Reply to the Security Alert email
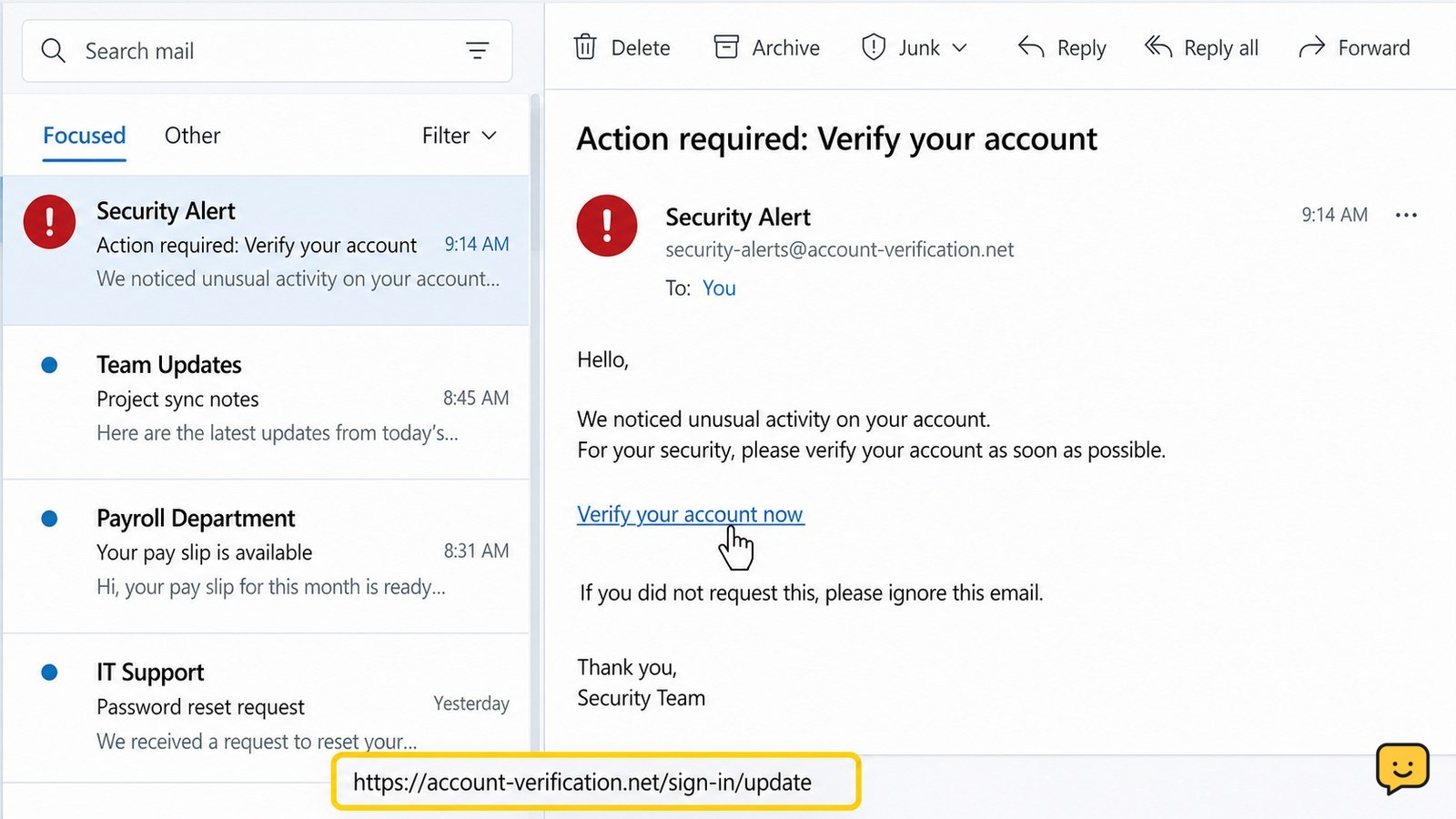The image size is (1456, 819). [1061, 47]
